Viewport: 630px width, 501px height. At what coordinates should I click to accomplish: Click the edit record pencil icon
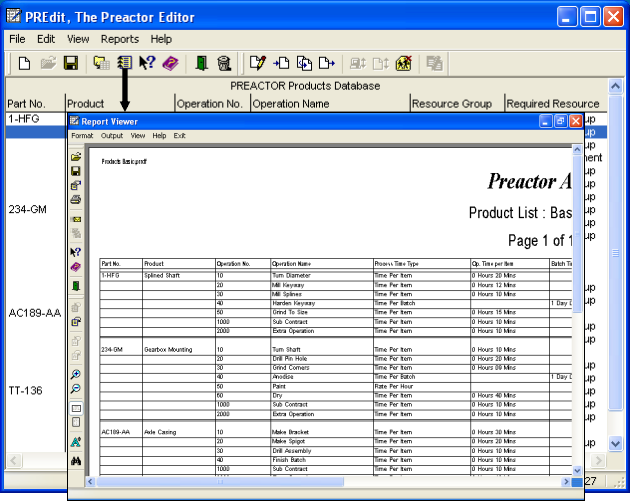coord(258,63)
